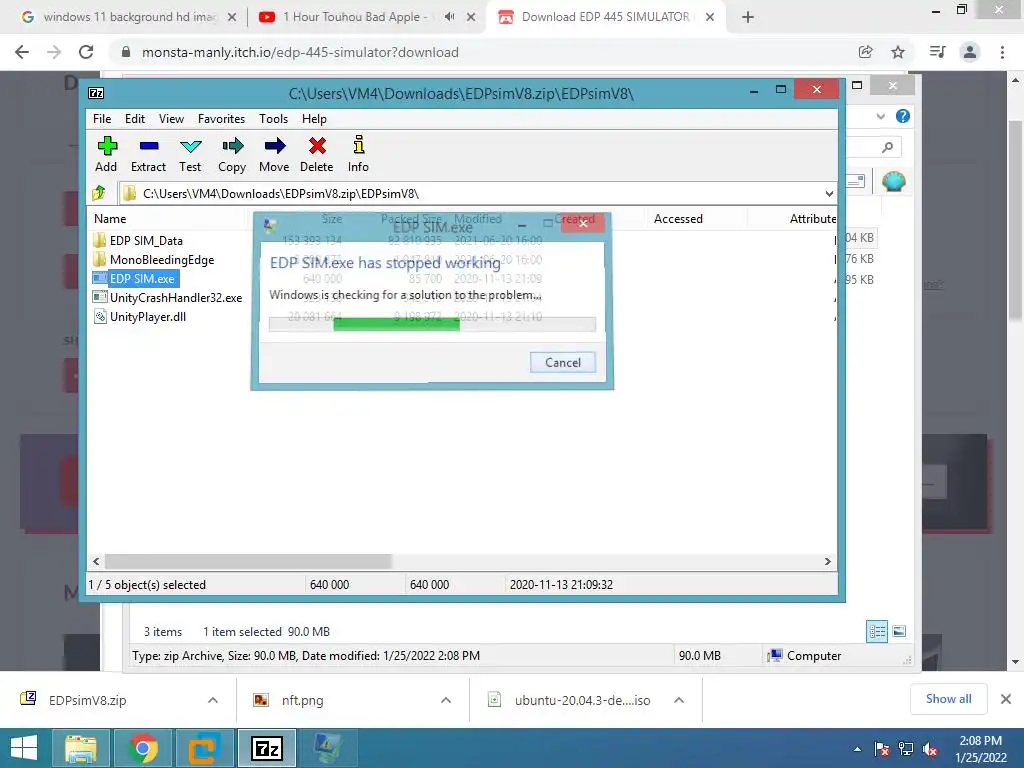Open ubuntu iso download options chevron

(679, 700)
